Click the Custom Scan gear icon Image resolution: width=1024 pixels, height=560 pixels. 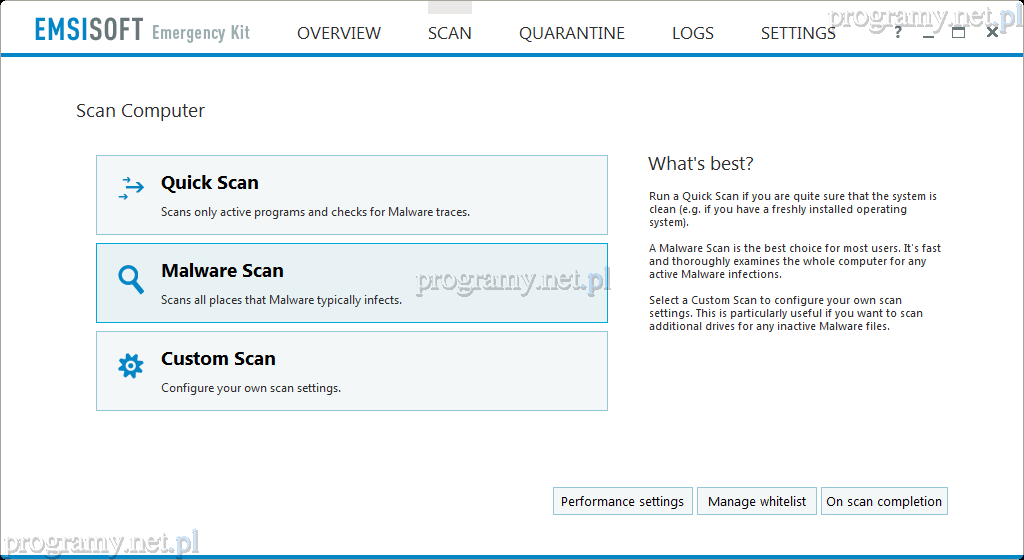pyautogui.click(x=131, y=366)
